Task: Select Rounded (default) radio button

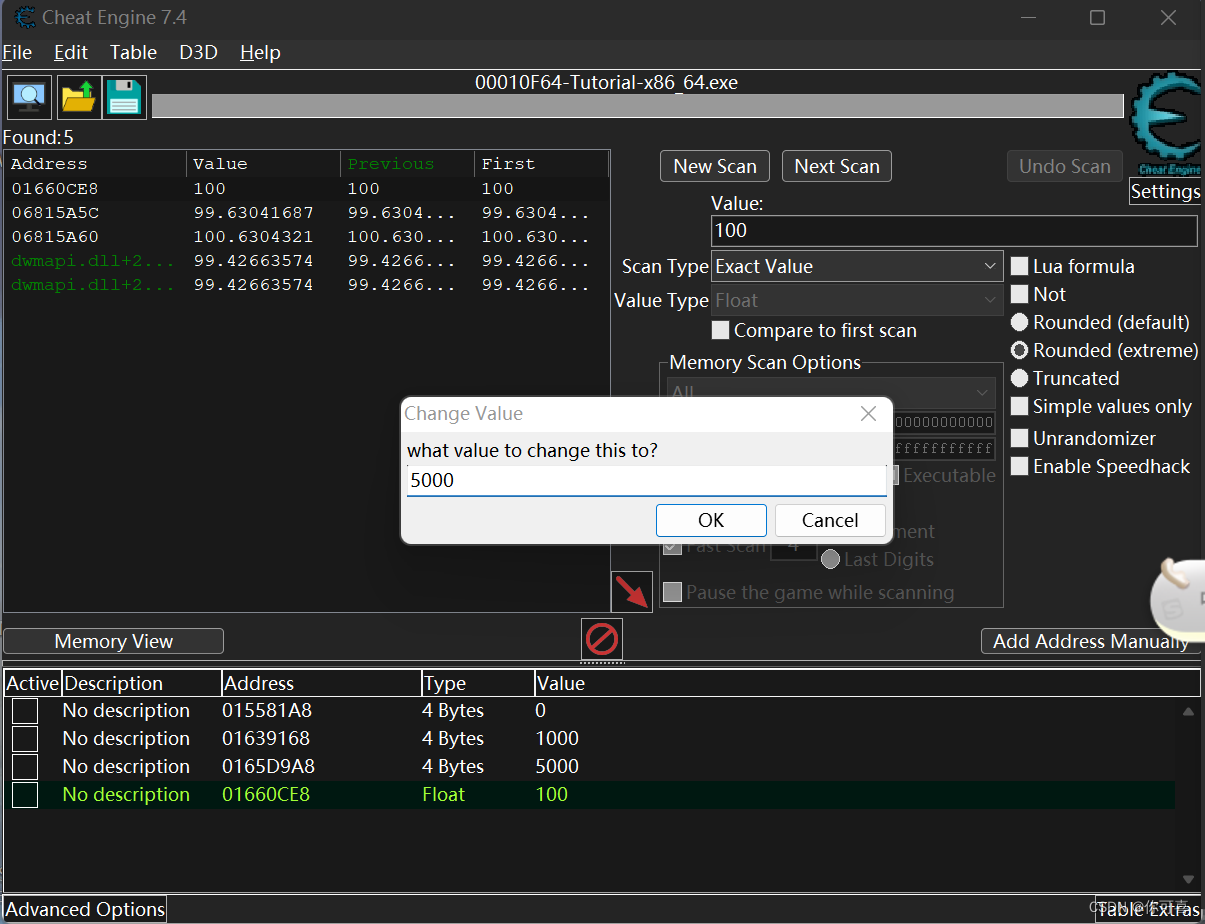Action: pyautogui.click(x=1019, y=322)
